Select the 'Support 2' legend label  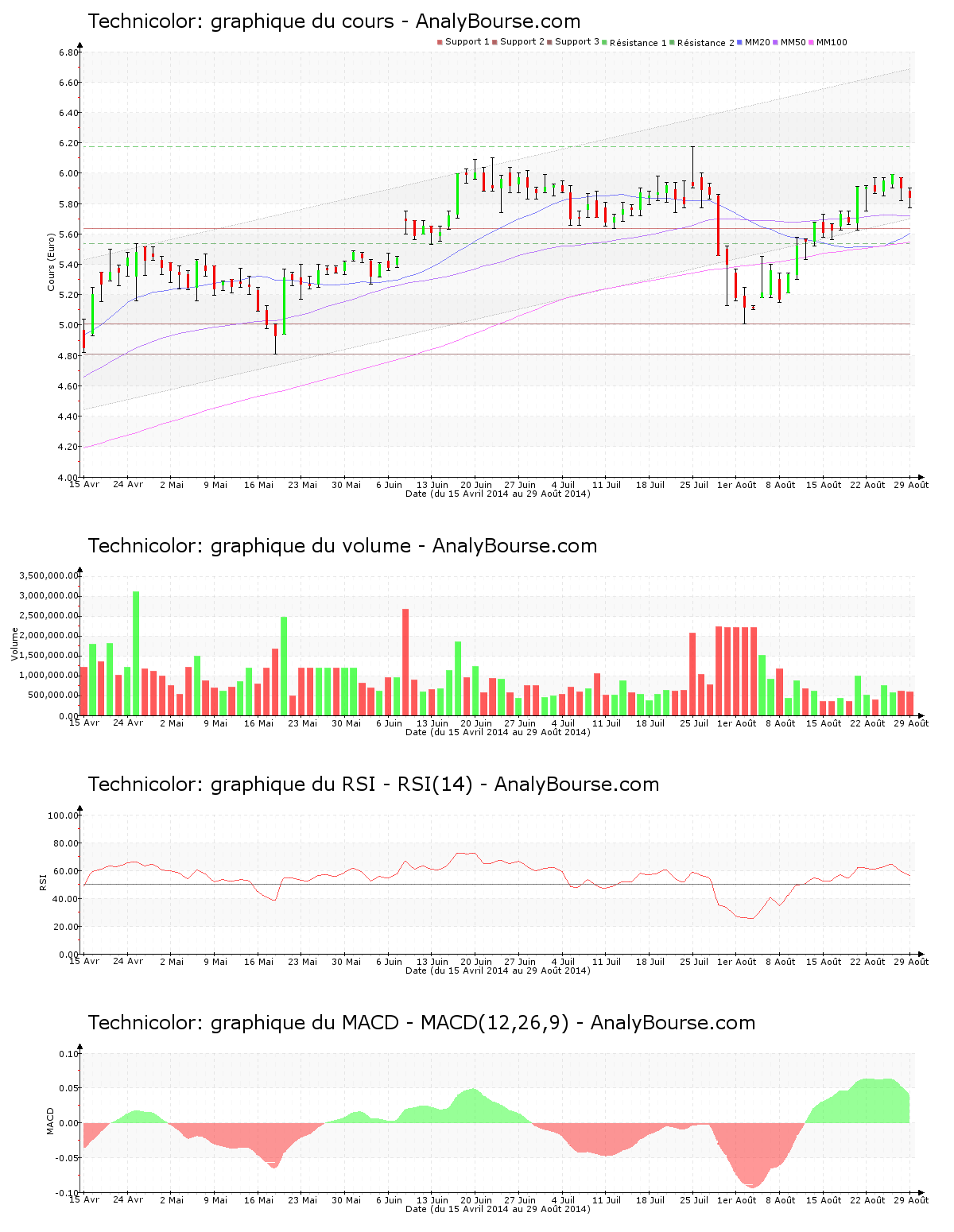coord(522,42)
